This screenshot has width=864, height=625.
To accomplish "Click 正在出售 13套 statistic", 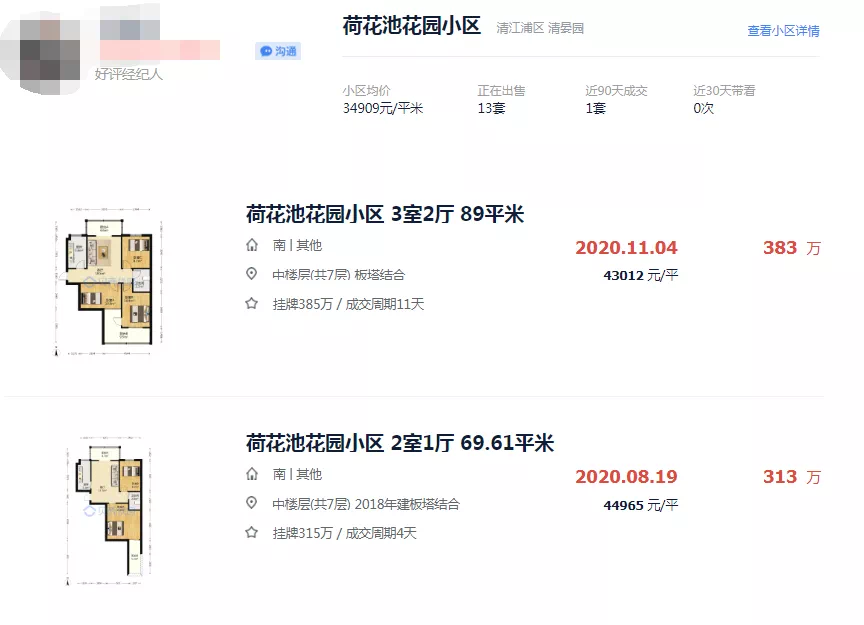I will point(500,99).
